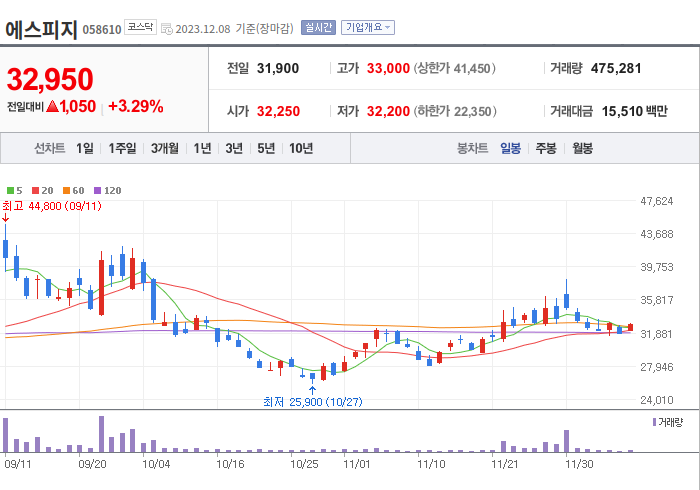The width and height of the screenshot is (700, 490).
Task: Click the 거래대금 value 15,510 백만
Action: click(x=634, y=111)
